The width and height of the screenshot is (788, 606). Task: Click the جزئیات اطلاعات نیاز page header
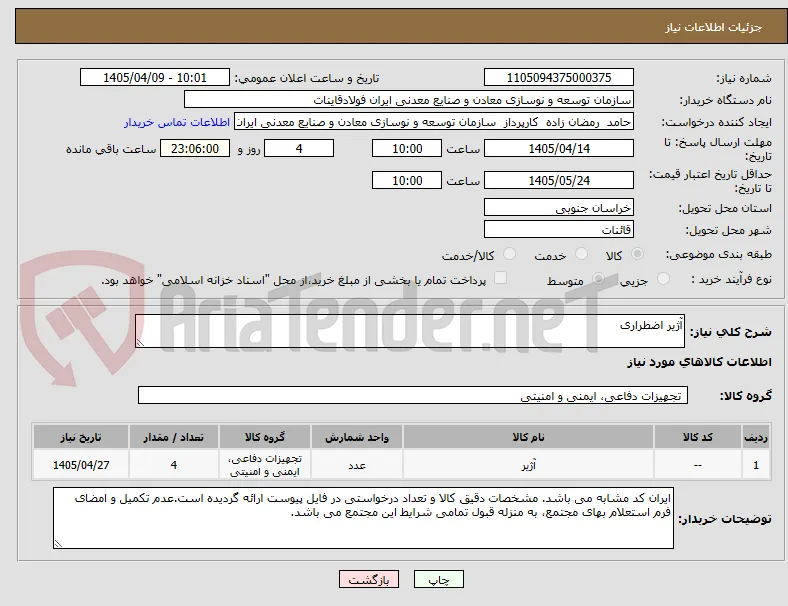click(713, 27)
